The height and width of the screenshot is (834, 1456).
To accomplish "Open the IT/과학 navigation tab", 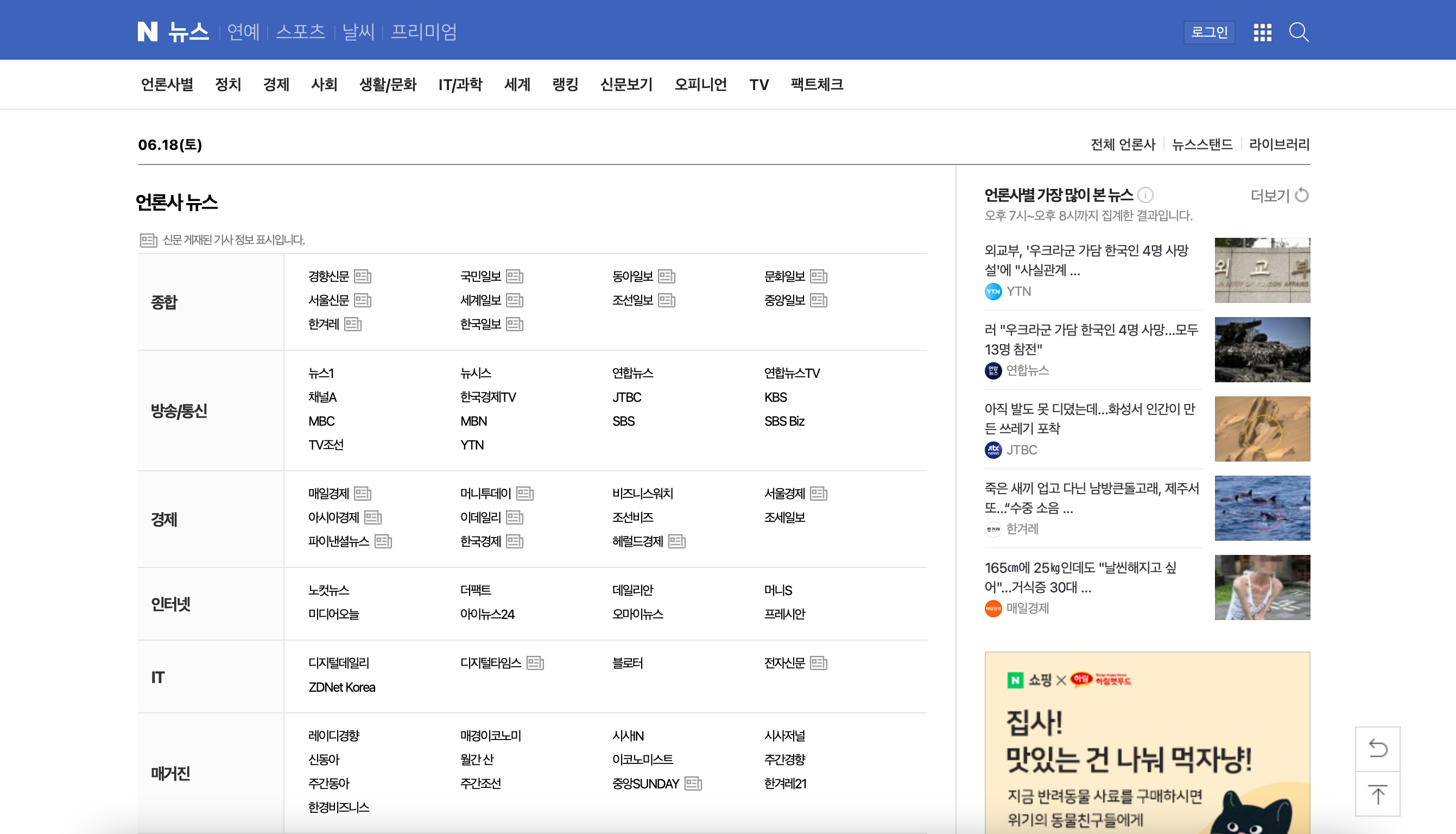I will coord(460,85).
